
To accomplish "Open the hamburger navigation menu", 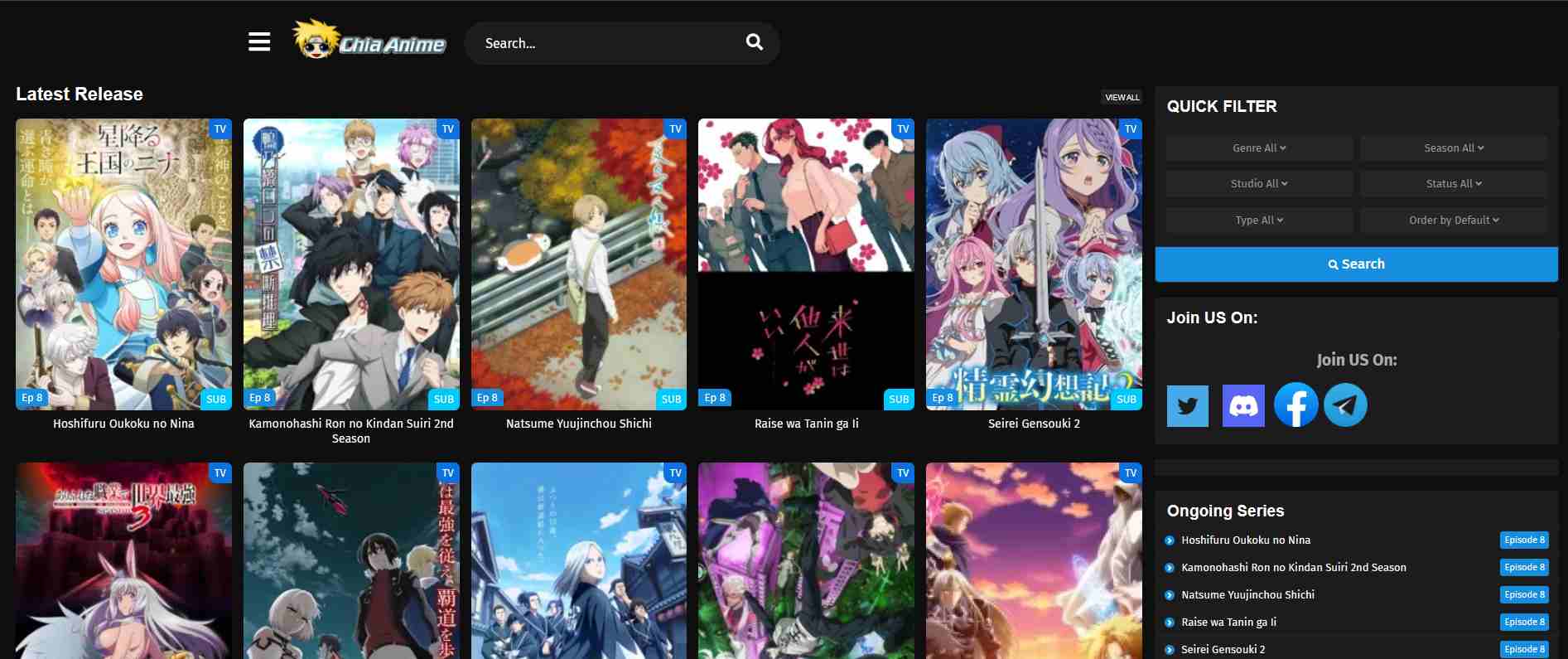I will (x=259, y=42).
